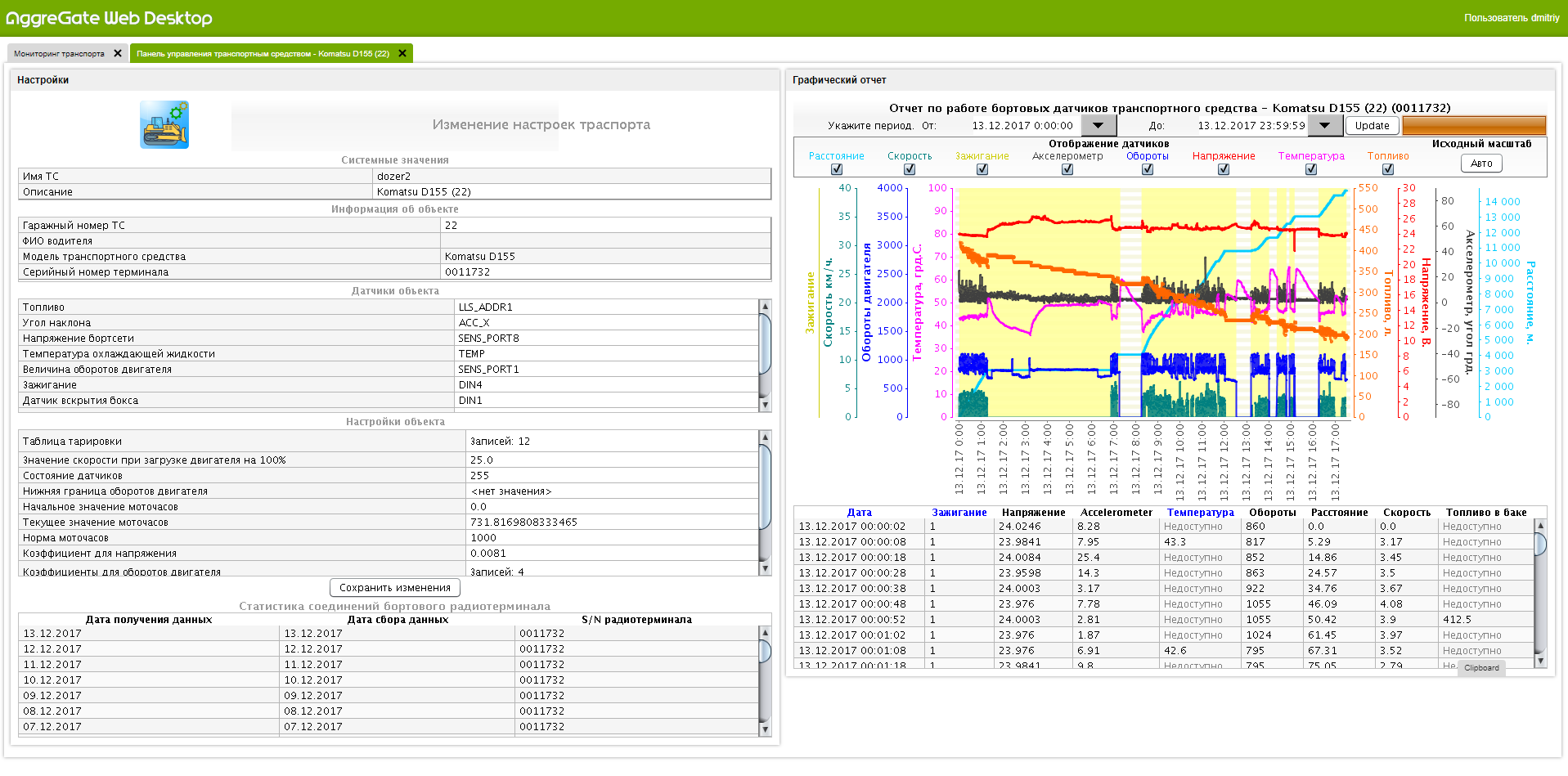Click the Авто scale button
This screenshot has width=1568, height=776.
coord(1481,164)
